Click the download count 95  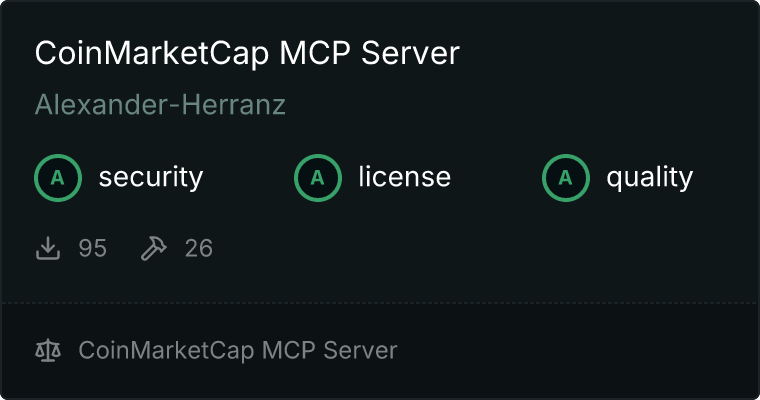click(x=93, y=248)
